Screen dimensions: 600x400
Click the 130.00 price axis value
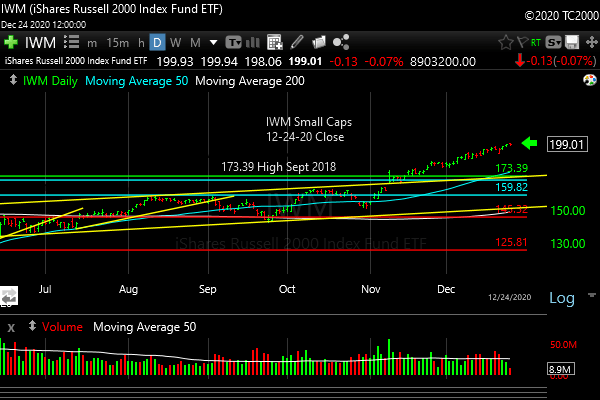(x=568, y=243)
